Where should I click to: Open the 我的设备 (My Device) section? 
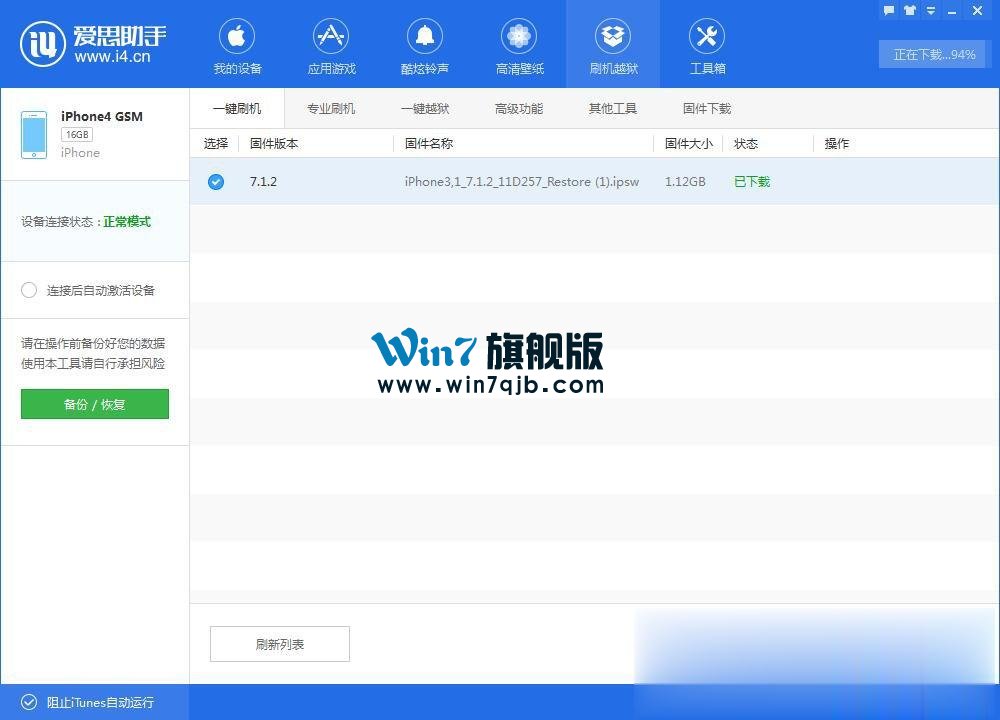point(237,47)
